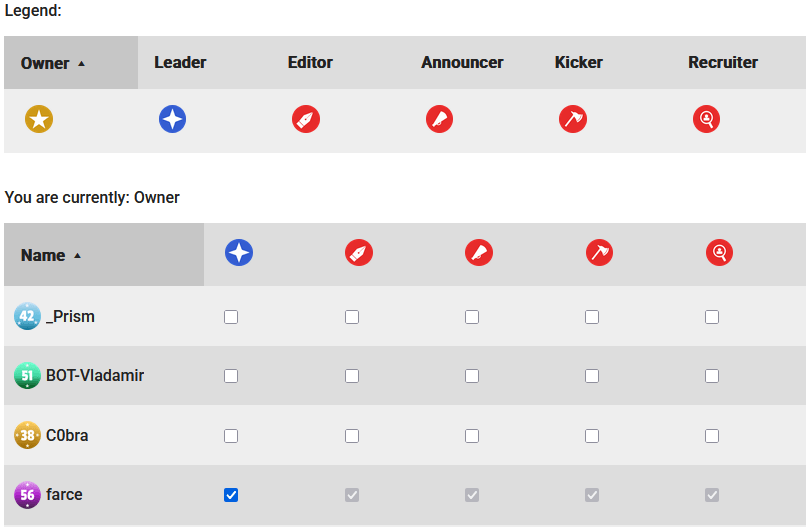Click the Announcer legend column header
Screen dimensions: 811x527
pyautogui.click(x=462, y=62)
